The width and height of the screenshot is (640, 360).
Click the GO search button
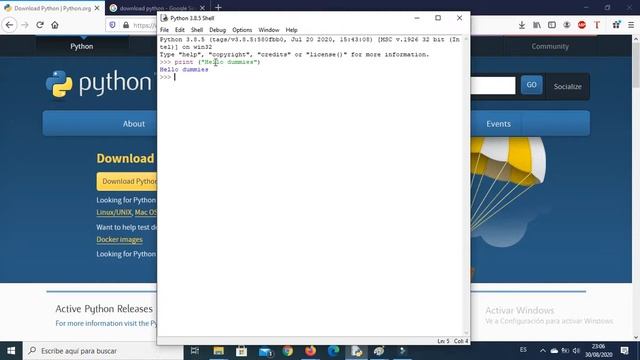[531, 85]
